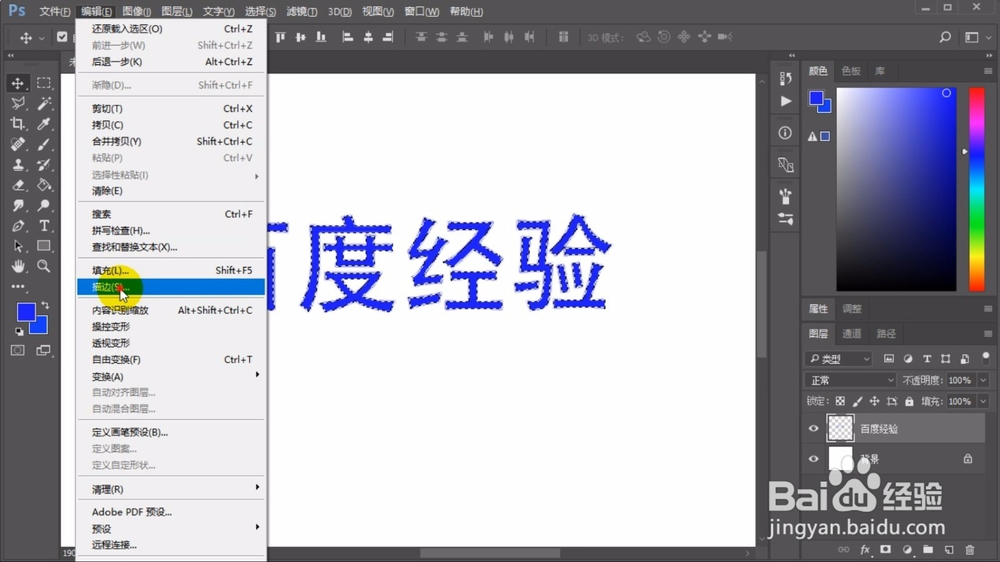Toggle lock image pixels brush icon
This screenshot has width=1000, height=562.
(x=857, y=401)
